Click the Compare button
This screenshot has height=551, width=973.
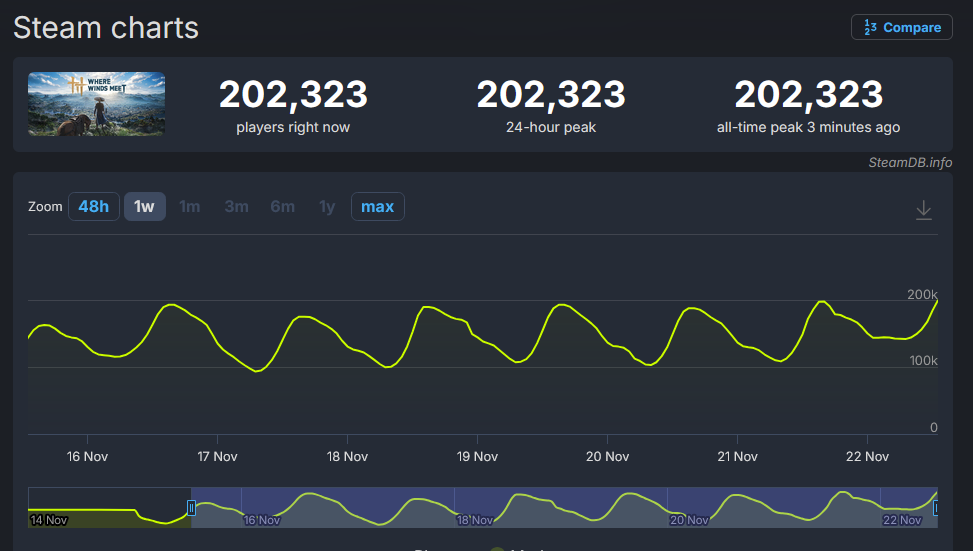902,27
